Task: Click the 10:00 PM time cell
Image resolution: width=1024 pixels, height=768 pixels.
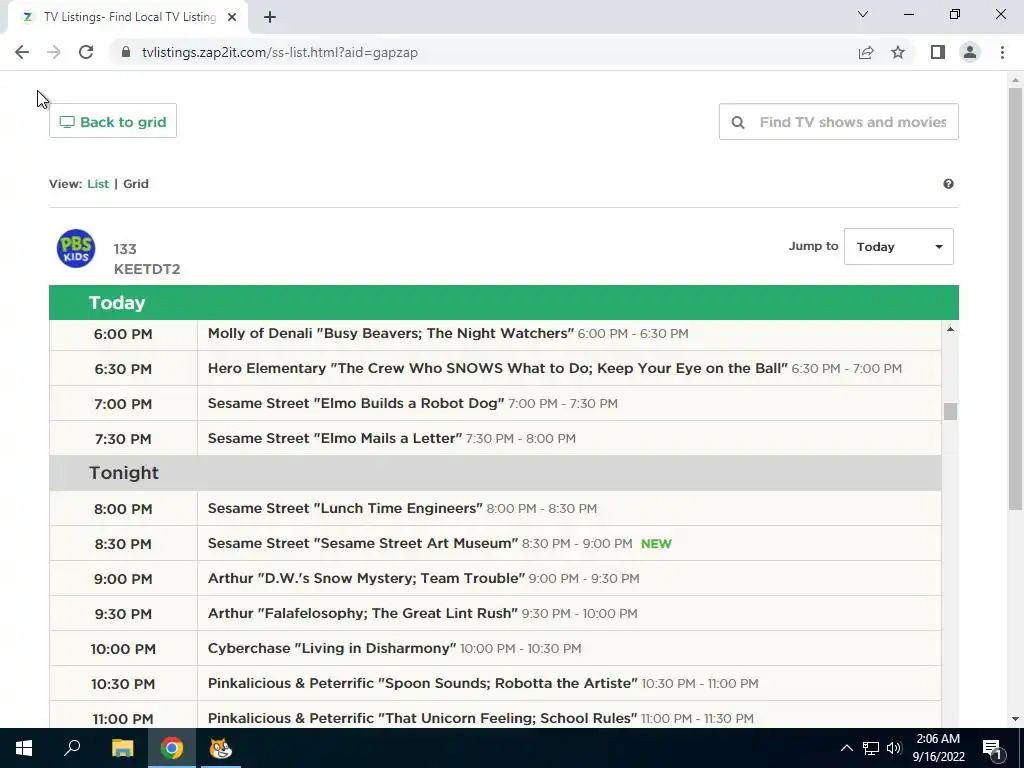Action: (x=123, y=649)
